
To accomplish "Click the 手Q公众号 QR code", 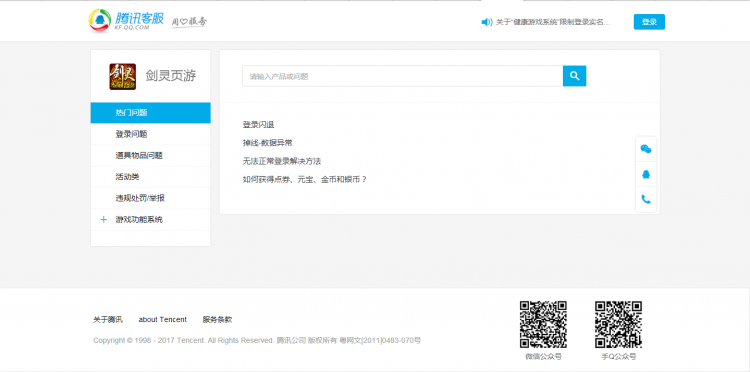I will click(618, 324).
